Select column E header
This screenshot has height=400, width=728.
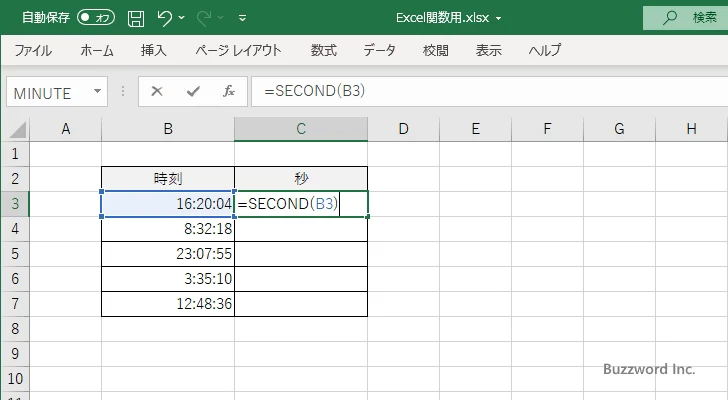475,129
